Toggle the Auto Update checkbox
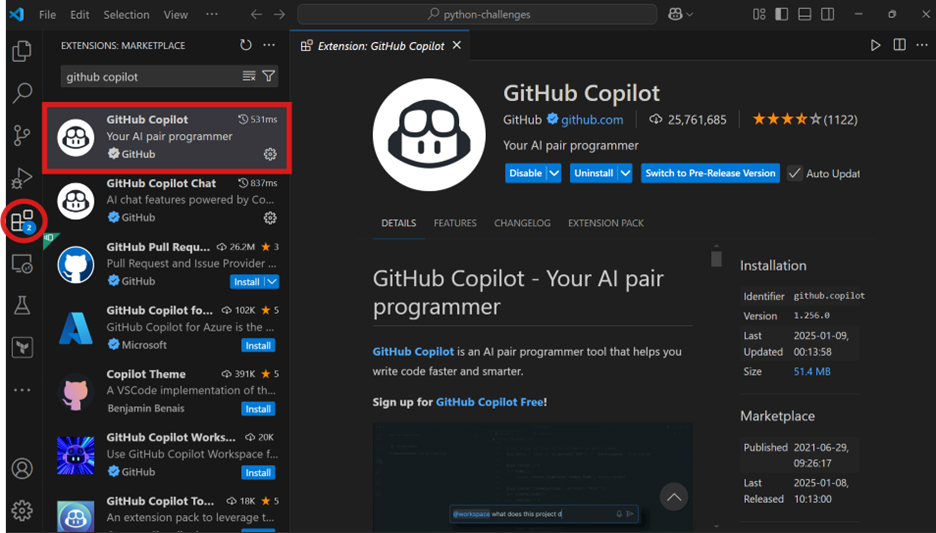 [794, 173]
